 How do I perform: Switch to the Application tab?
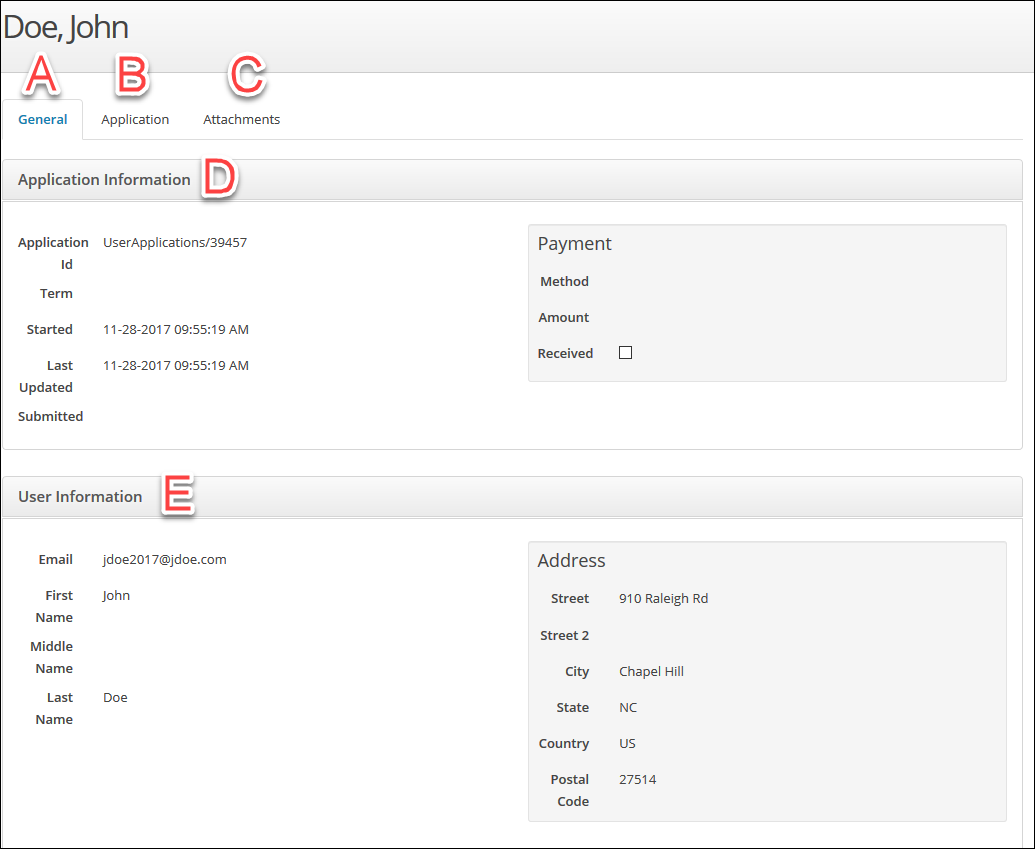(135, 119)
